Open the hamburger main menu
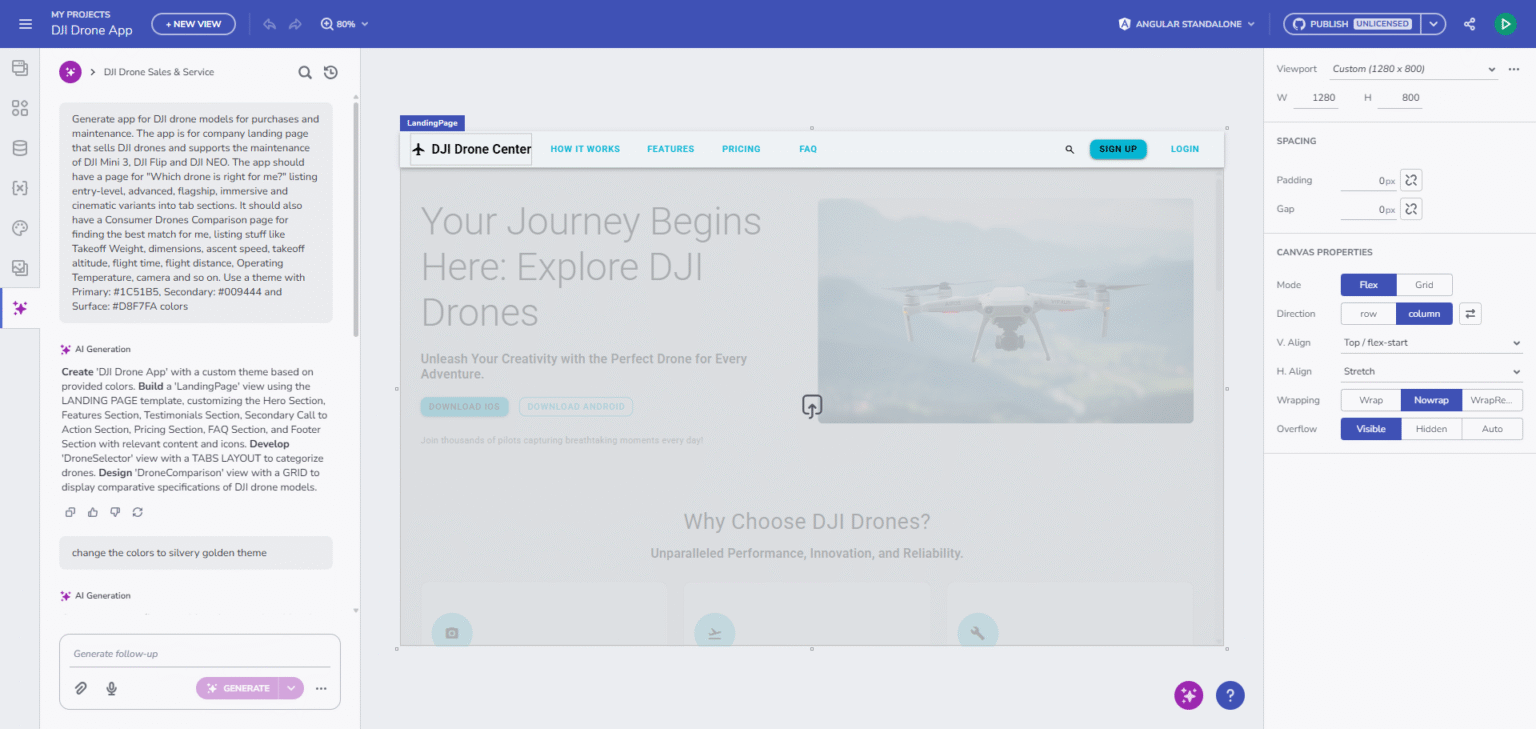 pos(25,24)
